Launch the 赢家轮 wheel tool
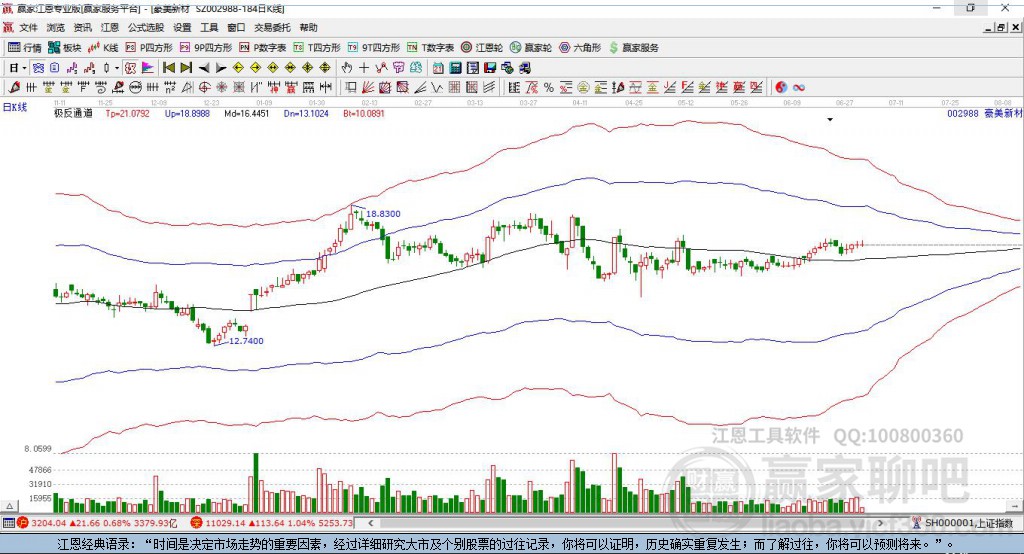This screenshot has width=1024, height=554. (x=531, y=48)
